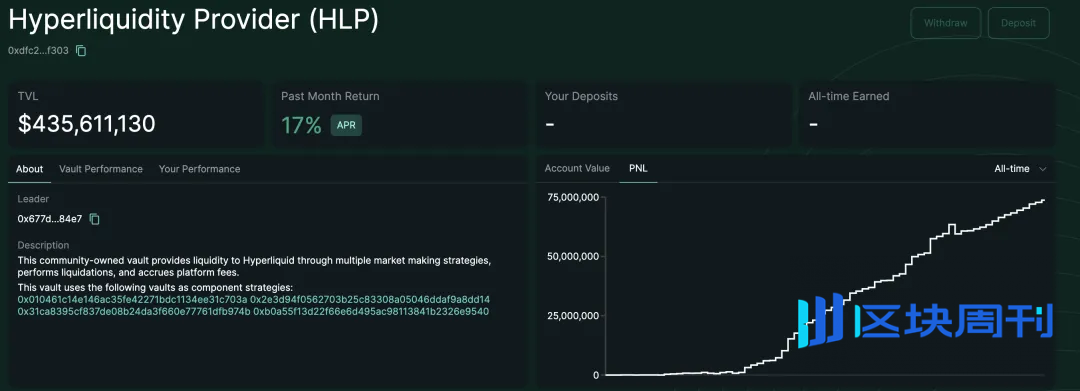The height and width of the screenshot is (391, 1080).
Task: Copy the vault address 0xdfc2...f303
Action: pyautogui.click(x=81, y=50)
